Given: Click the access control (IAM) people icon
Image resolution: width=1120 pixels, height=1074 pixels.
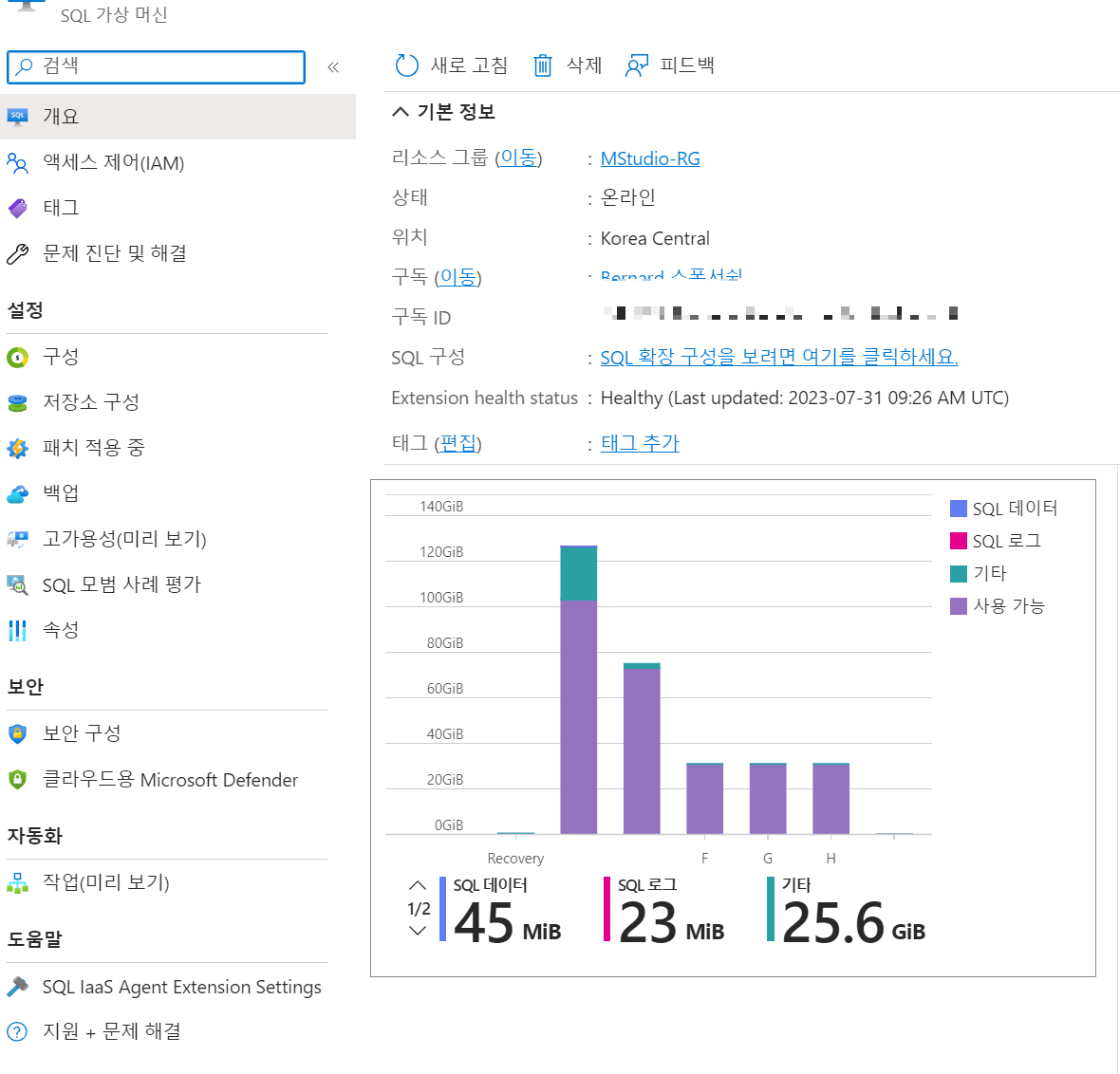Looking at the screenshot, I should 18,163.
